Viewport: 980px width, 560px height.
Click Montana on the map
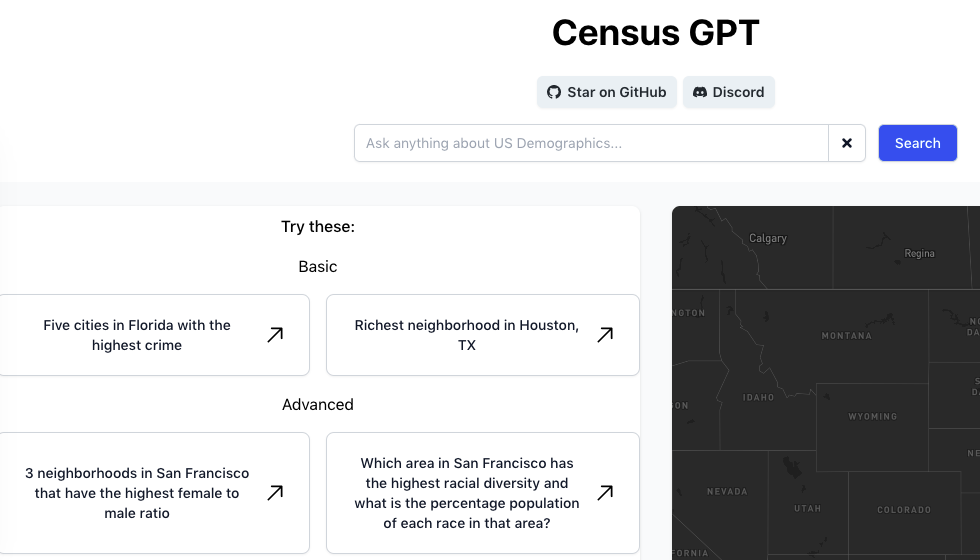(846, 336)
